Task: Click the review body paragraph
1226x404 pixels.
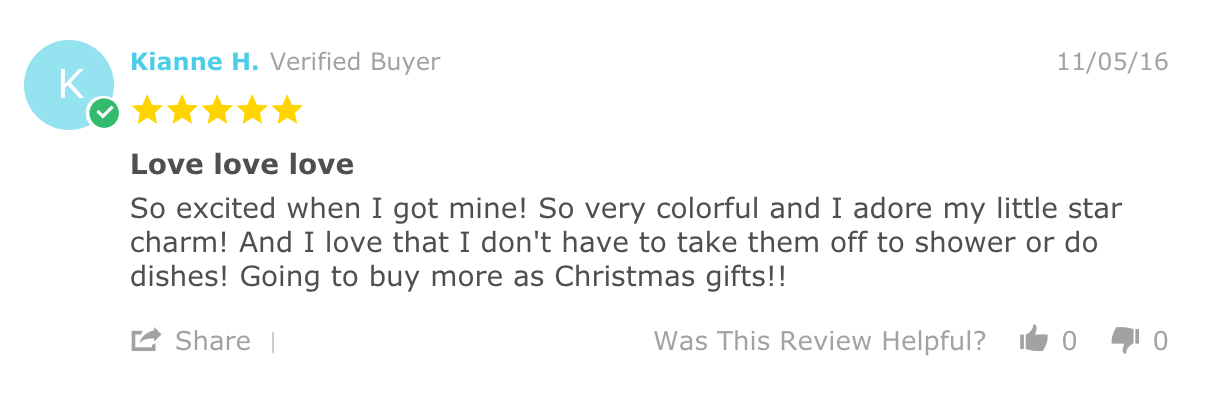Action: [626, 243]
